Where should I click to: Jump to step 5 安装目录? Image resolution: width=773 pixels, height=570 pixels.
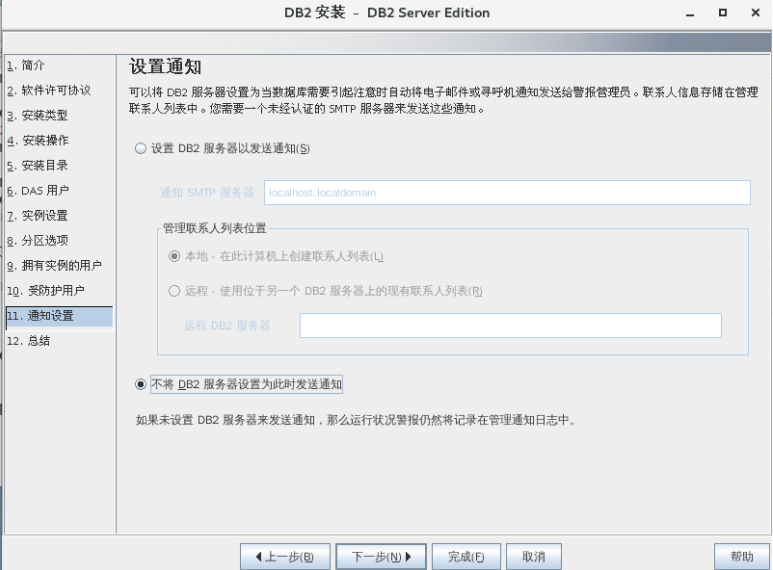37,165
